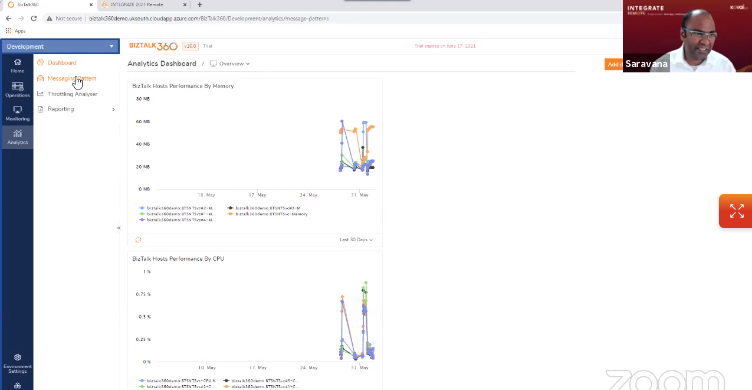Open the Home section in sidebar
The height and width of the screenshot is (390, 752).
[x=17, y=66]
